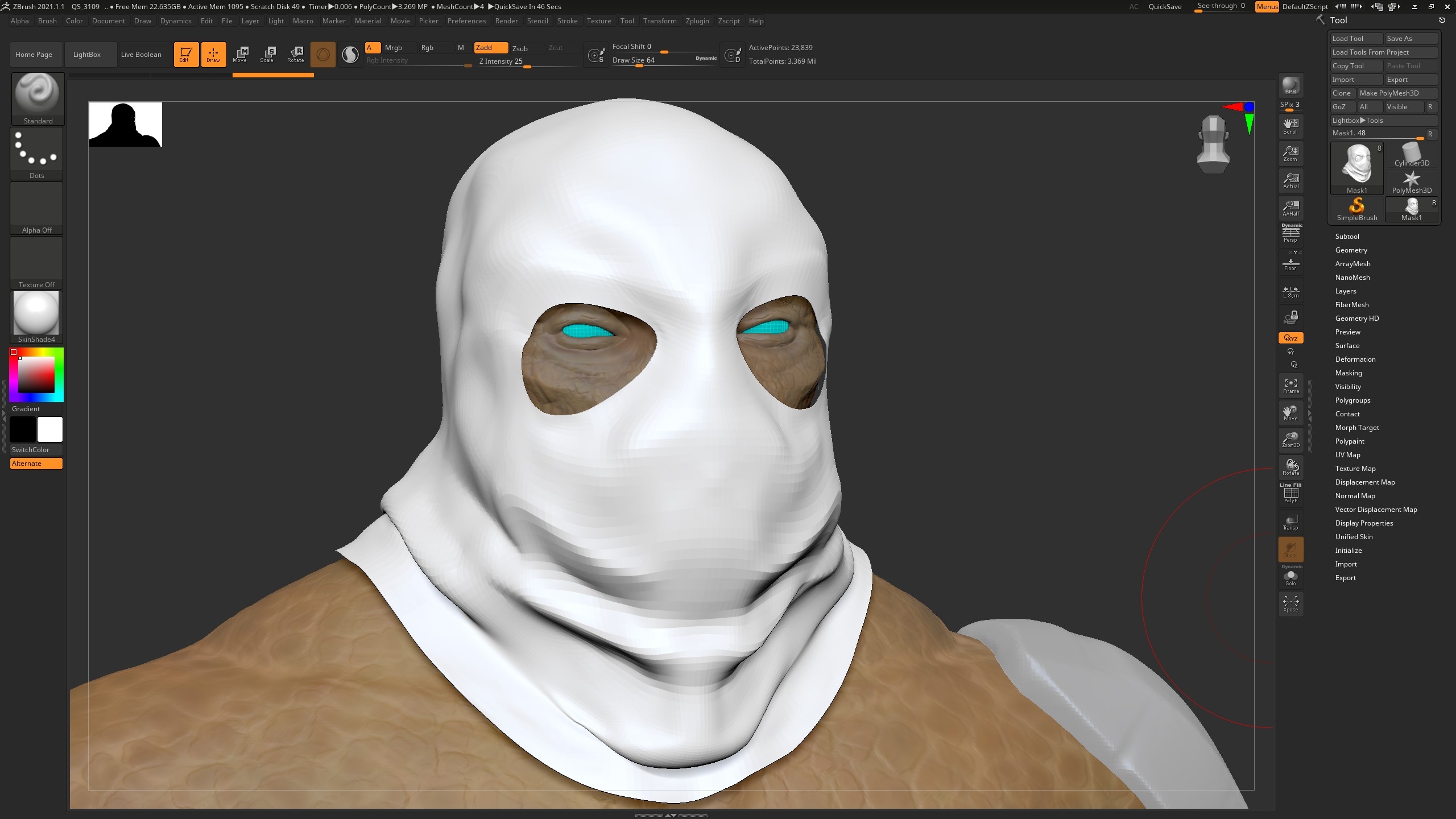Expand the Masking section
This screenshot has width=1456, height=819.
pyautogui.click(x=1349, y=373)
